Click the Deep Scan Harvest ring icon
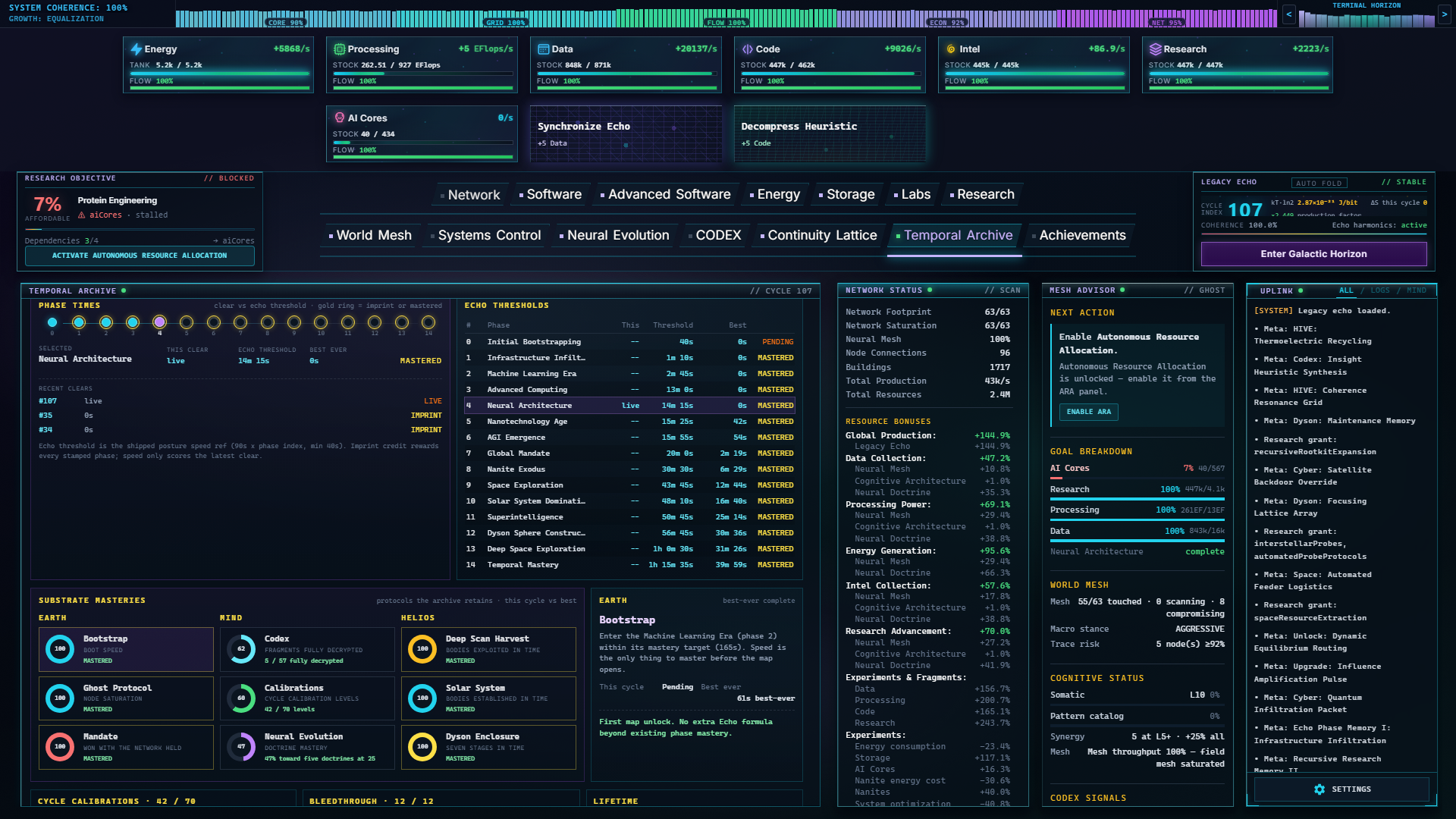1456x819 pixels. click(x=422, y=649)
